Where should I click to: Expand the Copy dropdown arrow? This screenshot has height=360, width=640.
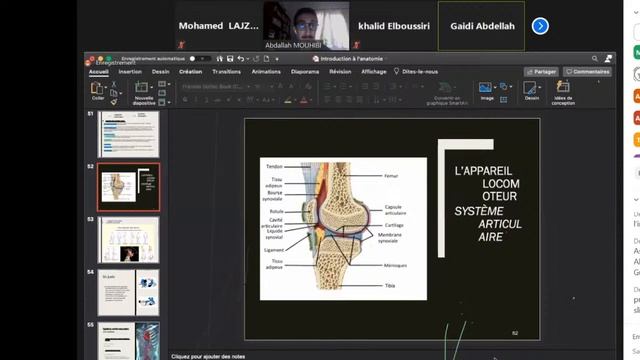coord(120,93)
